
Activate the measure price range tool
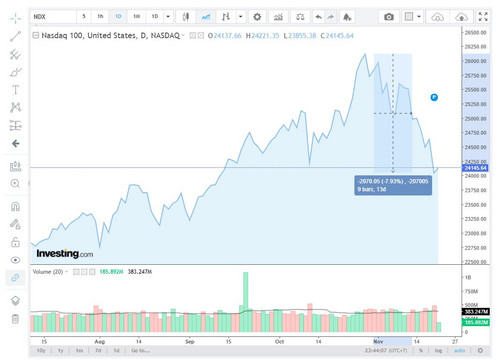[x=15, y=166]
